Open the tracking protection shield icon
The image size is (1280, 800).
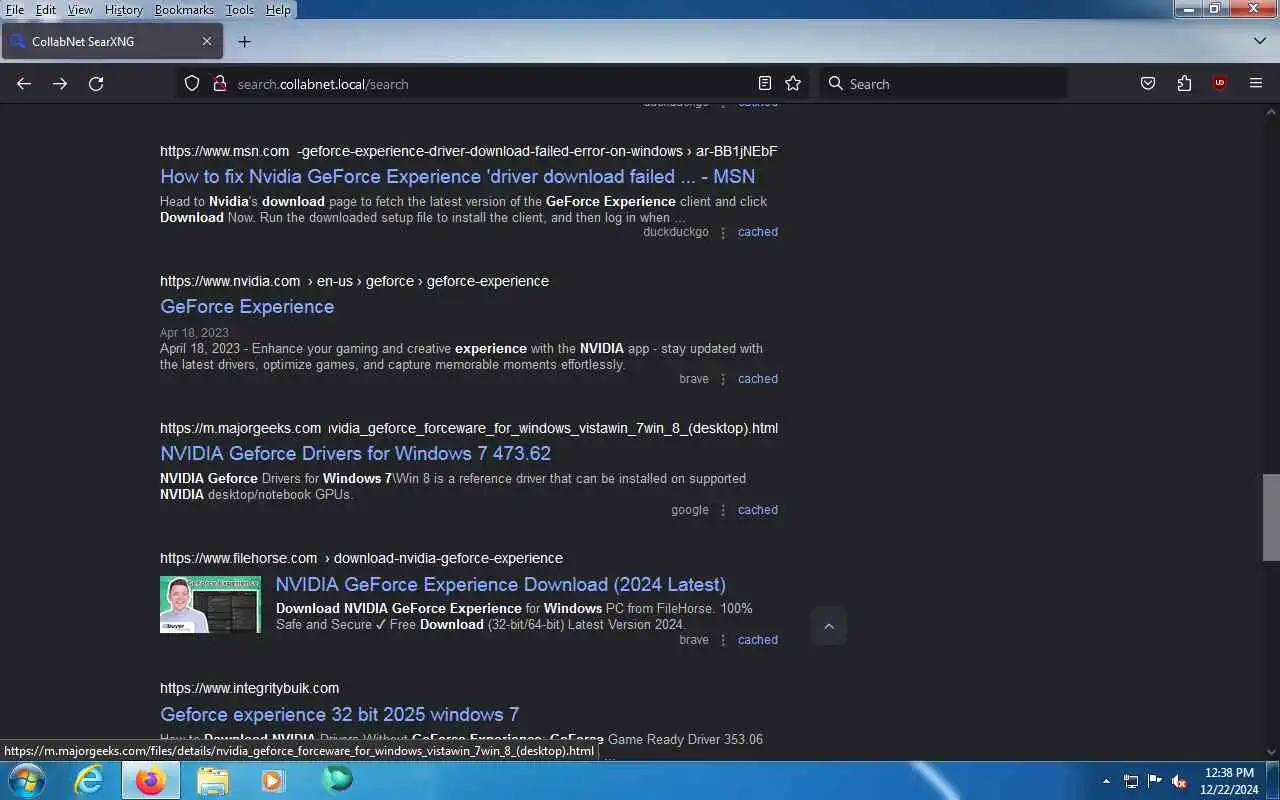[192, 84]
